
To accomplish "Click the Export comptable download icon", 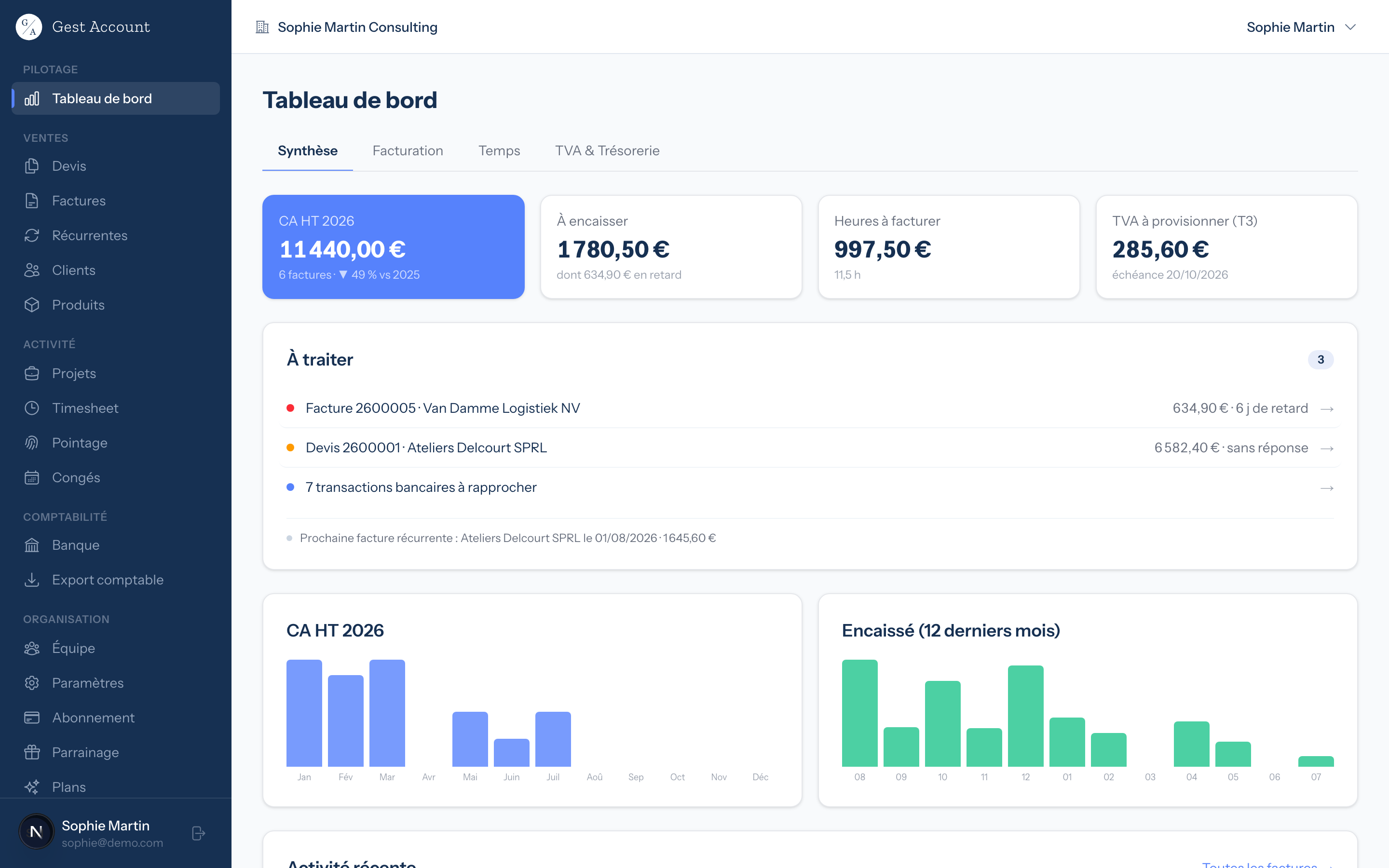I will coord(32,580).
